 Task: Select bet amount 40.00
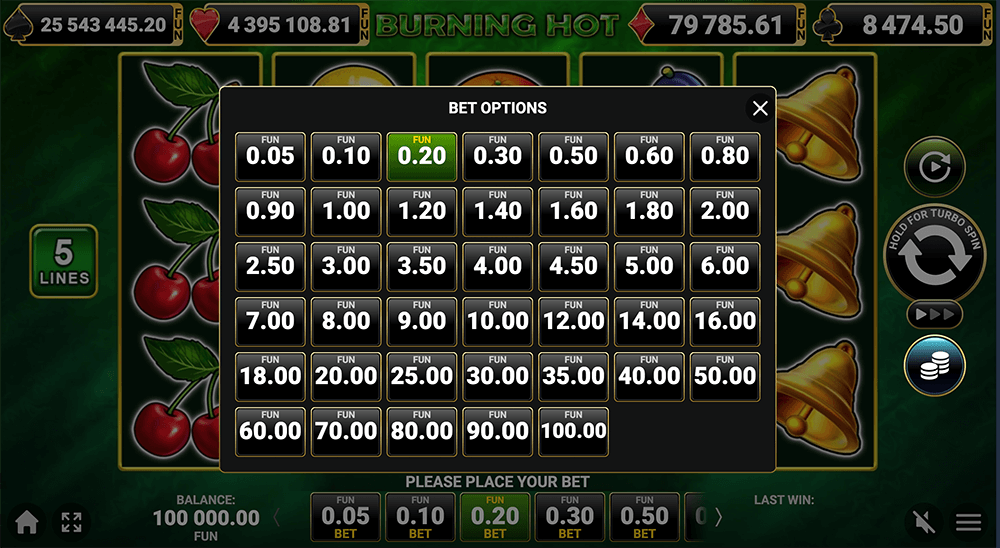click(649, 376)
